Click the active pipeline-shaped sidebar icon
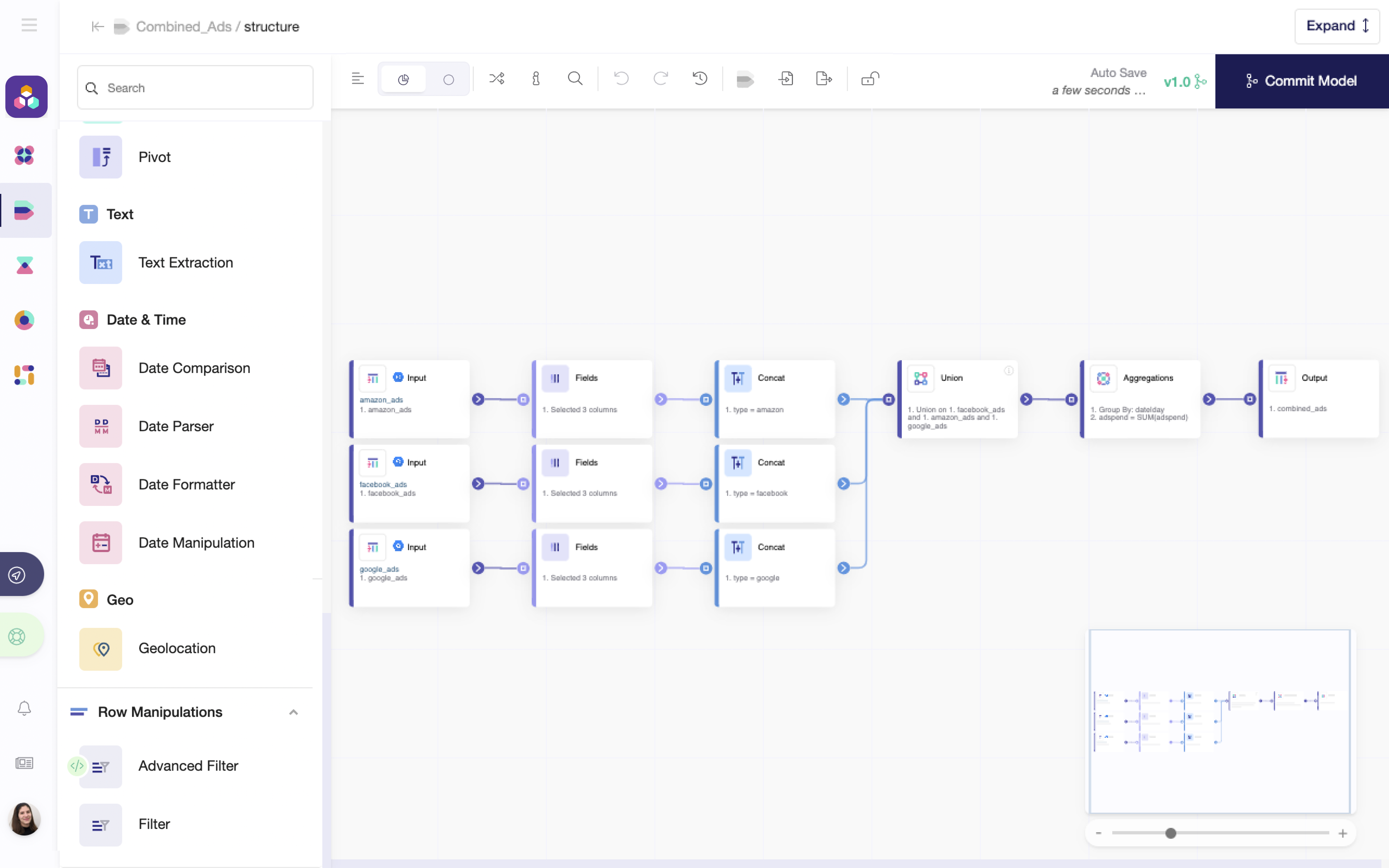 pos(24,210)
